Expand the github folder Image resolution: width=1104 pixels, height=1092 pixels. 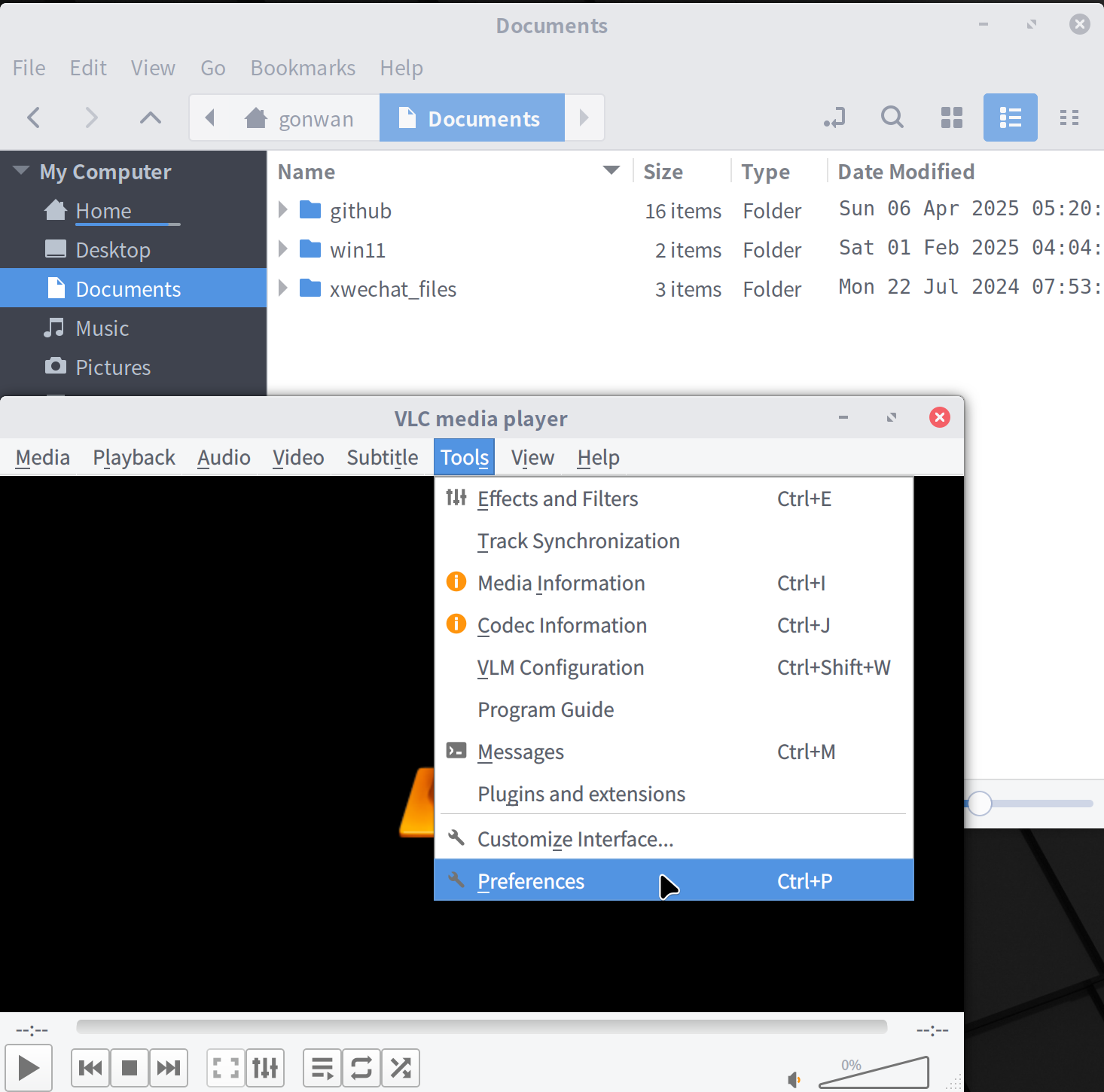[x=283, y=210]
